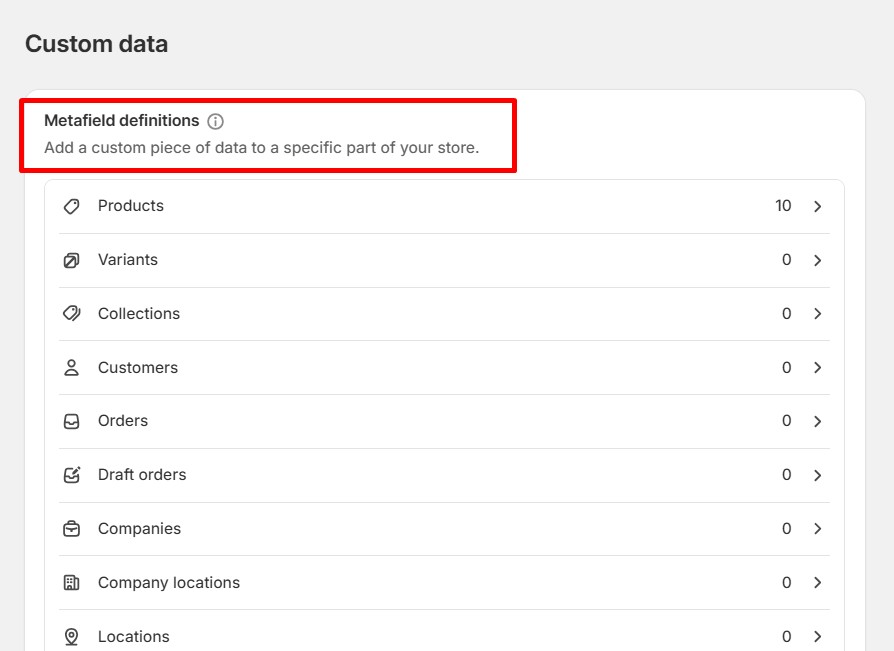Click the Locations map pin icon
The image size is (894, 651).
coord(71,636)
